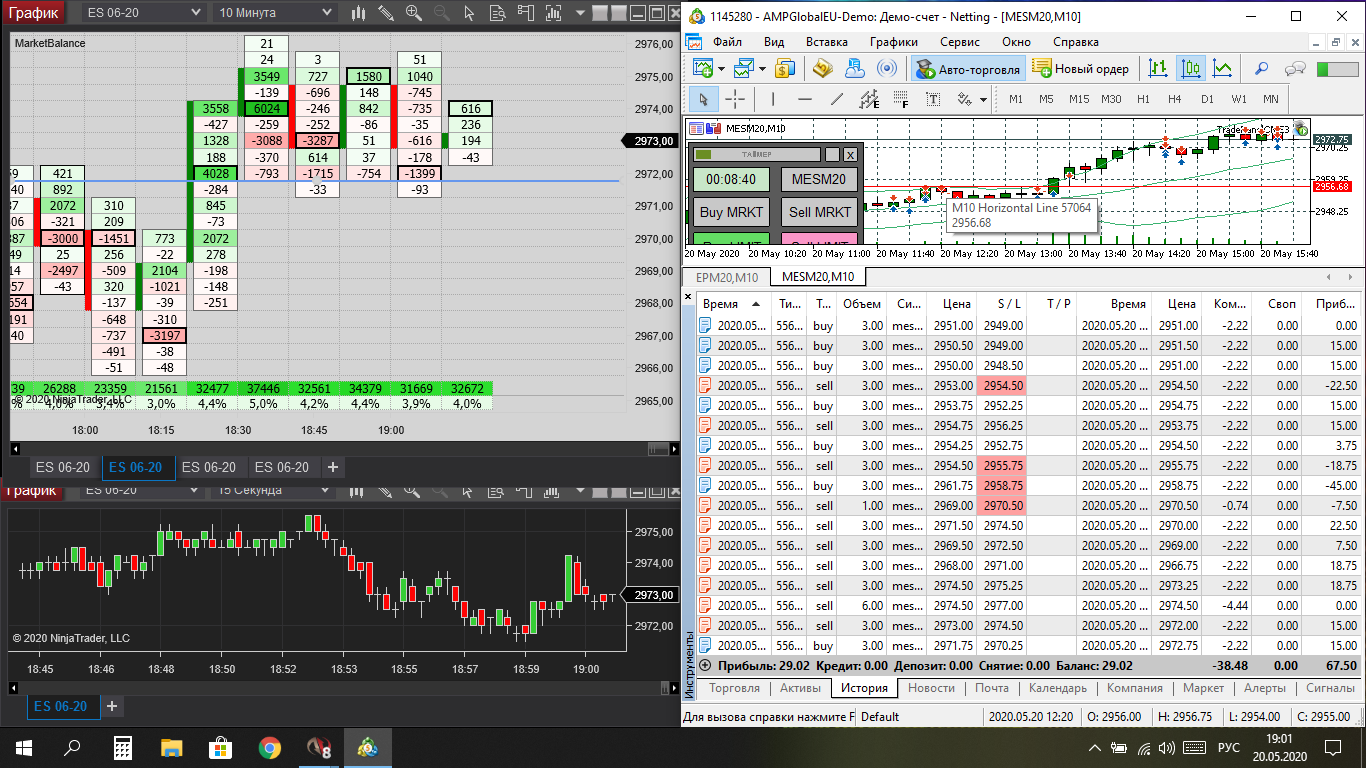
Task: Click the 00:08:40 timer button
Action: (732, 180)
